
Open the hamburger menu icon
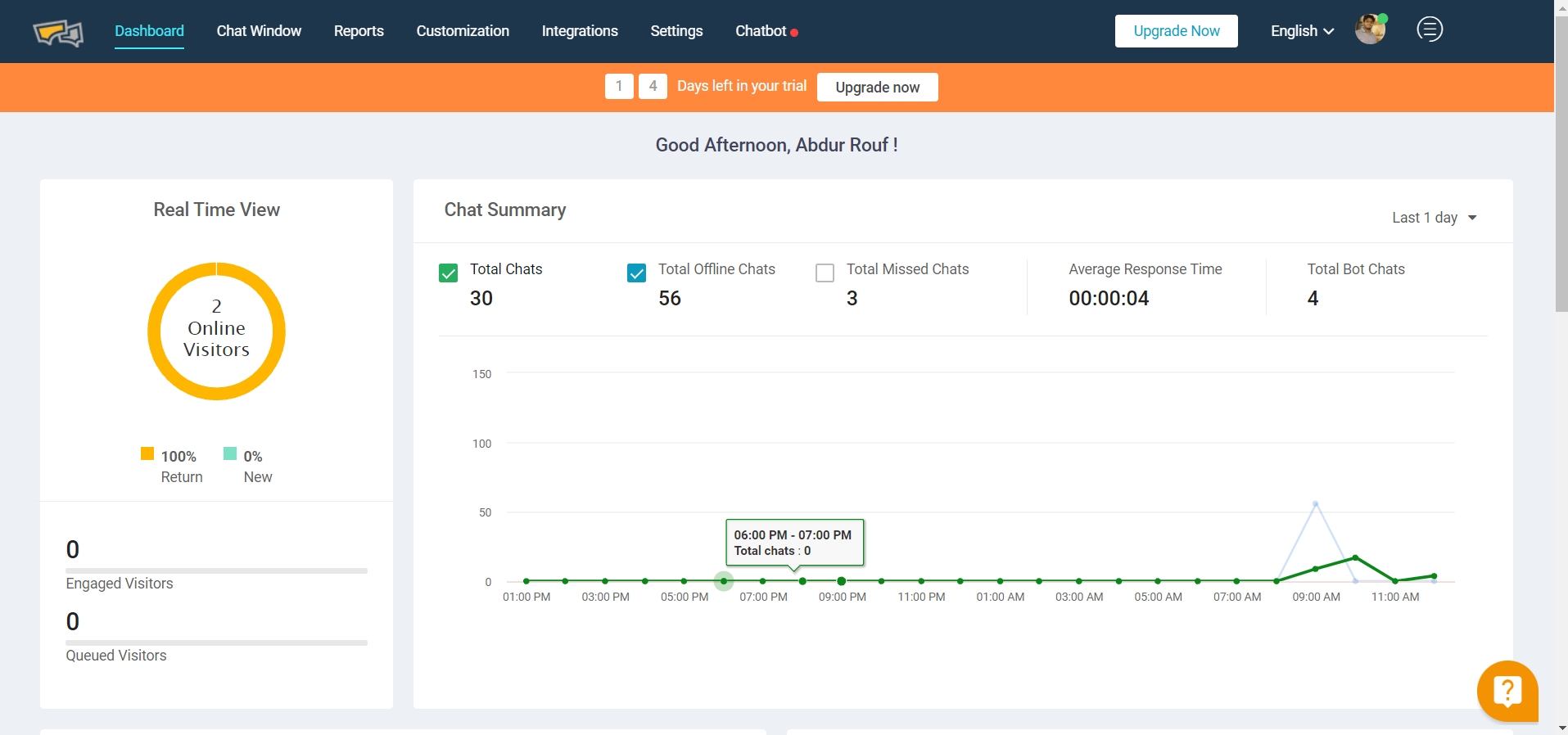[x=1430, y=29]
